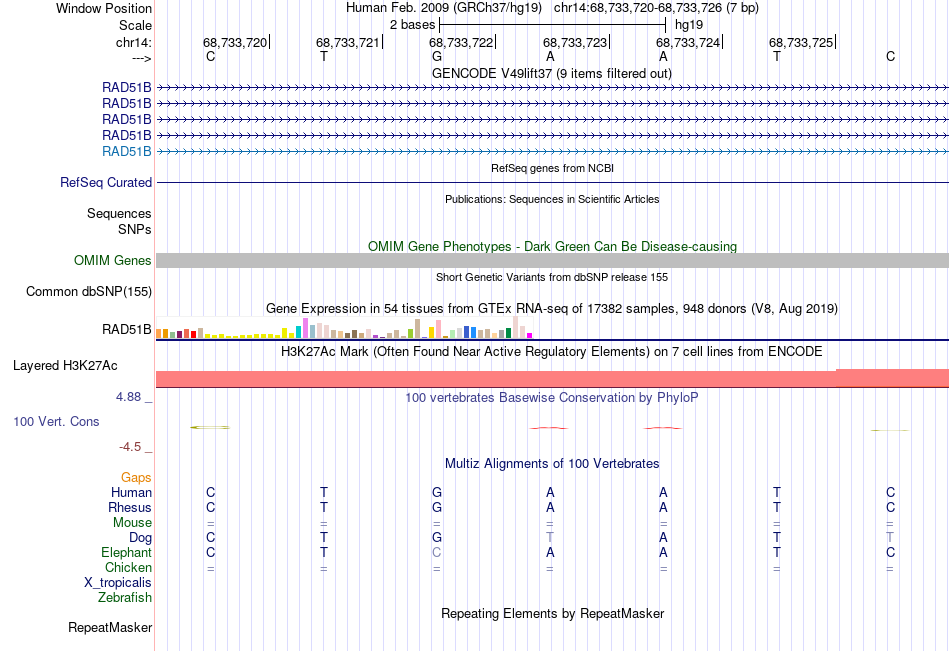Open OMIM Gene Phenotypes track title
The image size is (950, 651).
(552, 246)
